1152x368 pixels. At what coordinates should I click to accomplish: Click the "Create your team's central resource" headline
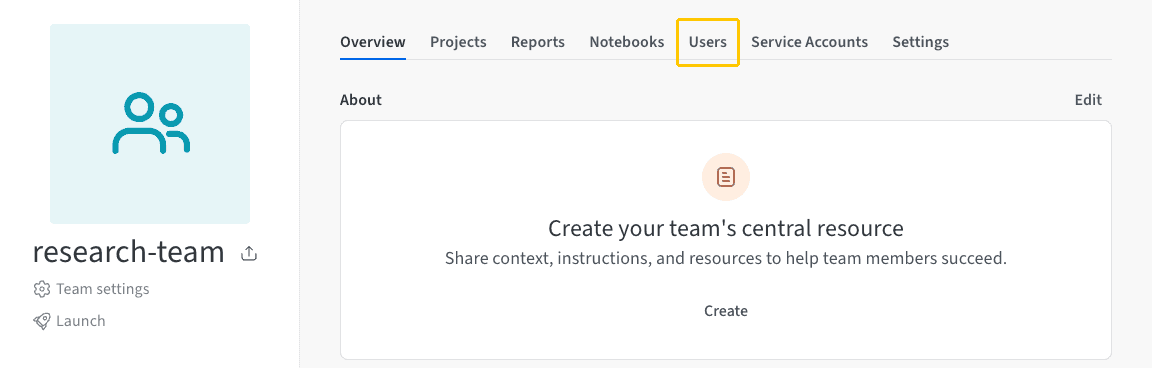[726, 228]
